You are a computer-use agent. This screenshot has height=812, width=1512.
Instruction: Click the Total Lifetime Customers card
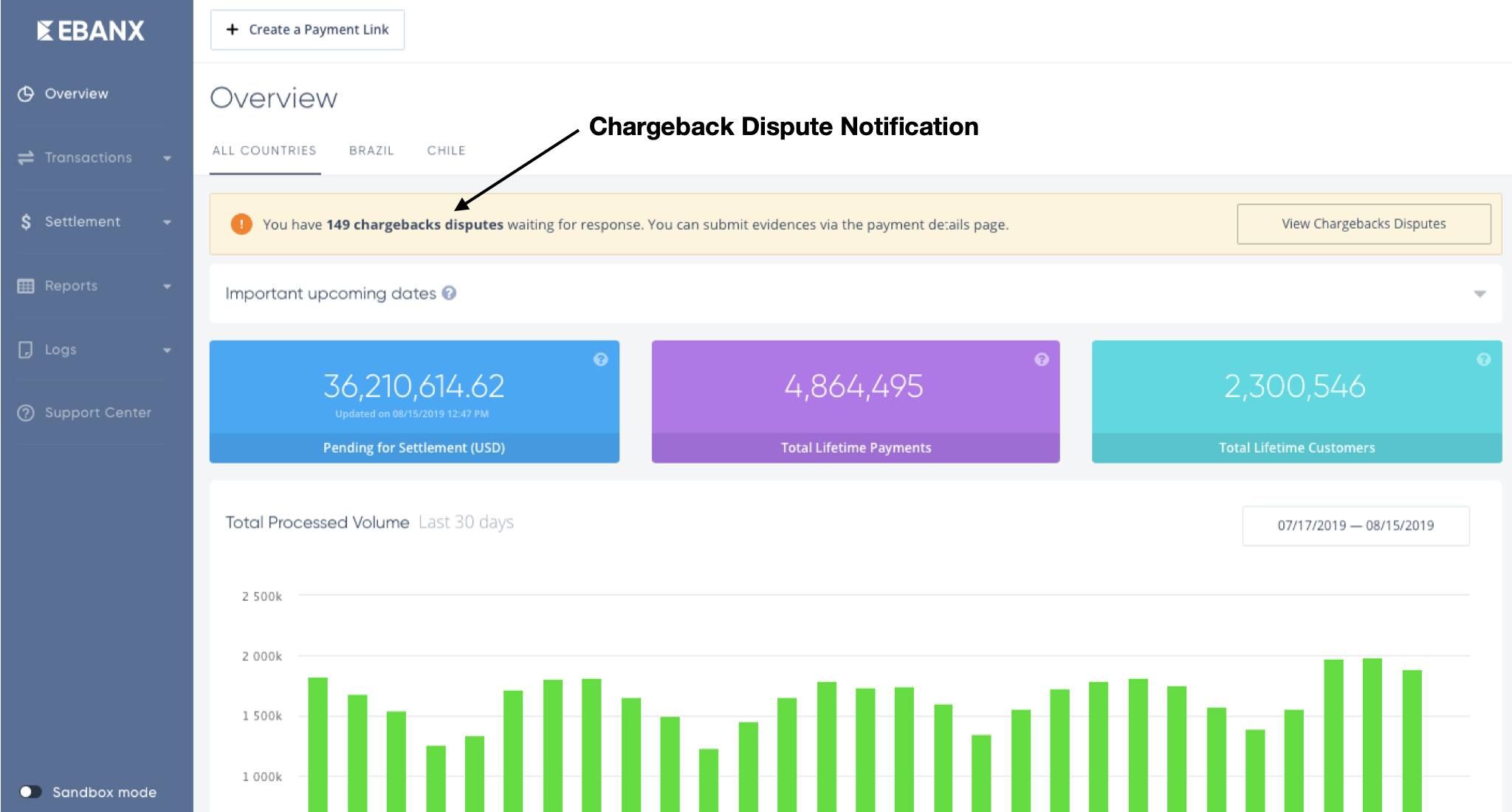coord(1296,402)
